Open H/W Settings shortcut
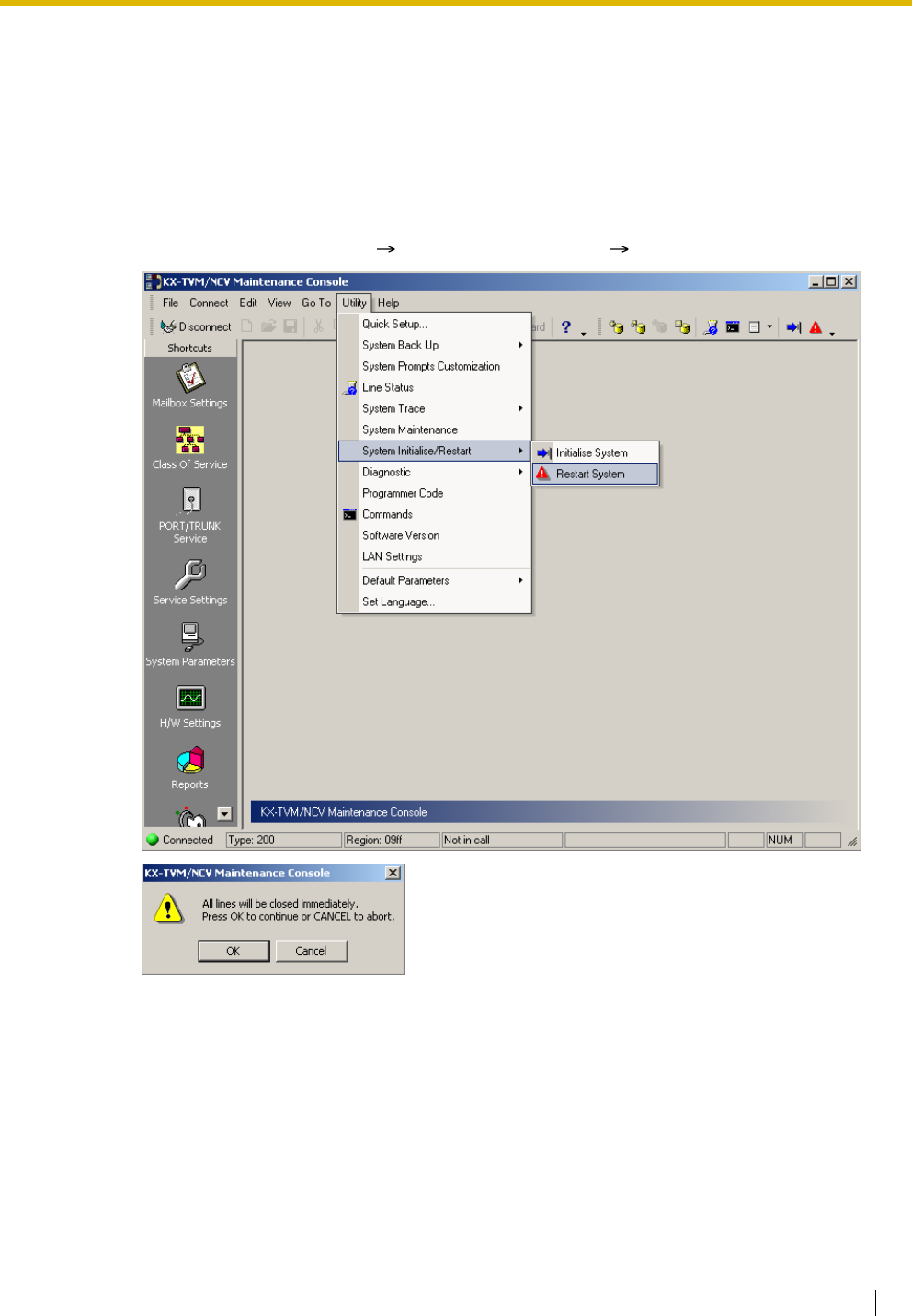 [190, 706]
